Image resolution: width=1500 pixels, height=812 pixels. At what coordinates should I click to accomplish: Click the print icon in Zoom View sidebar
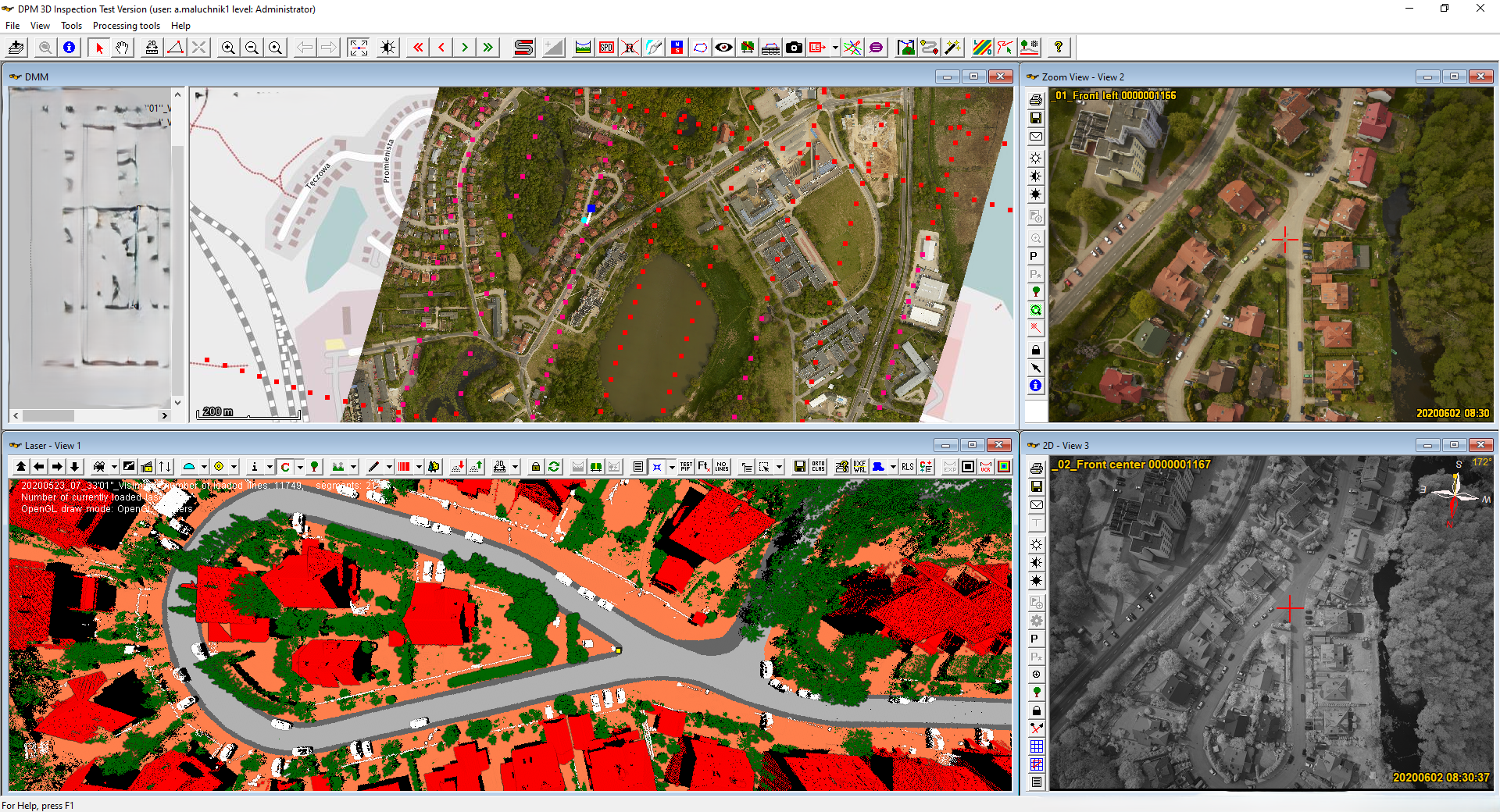[x=1036, y=100]
